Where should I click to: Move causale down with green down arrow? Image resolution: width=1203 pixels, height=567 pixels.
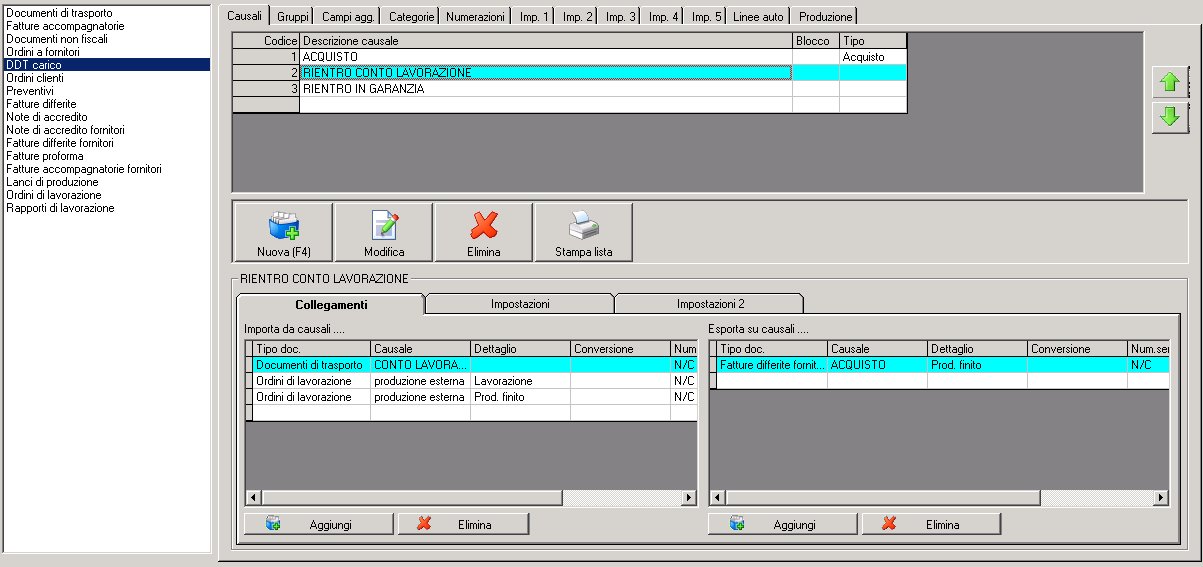tap(1169, 116)
